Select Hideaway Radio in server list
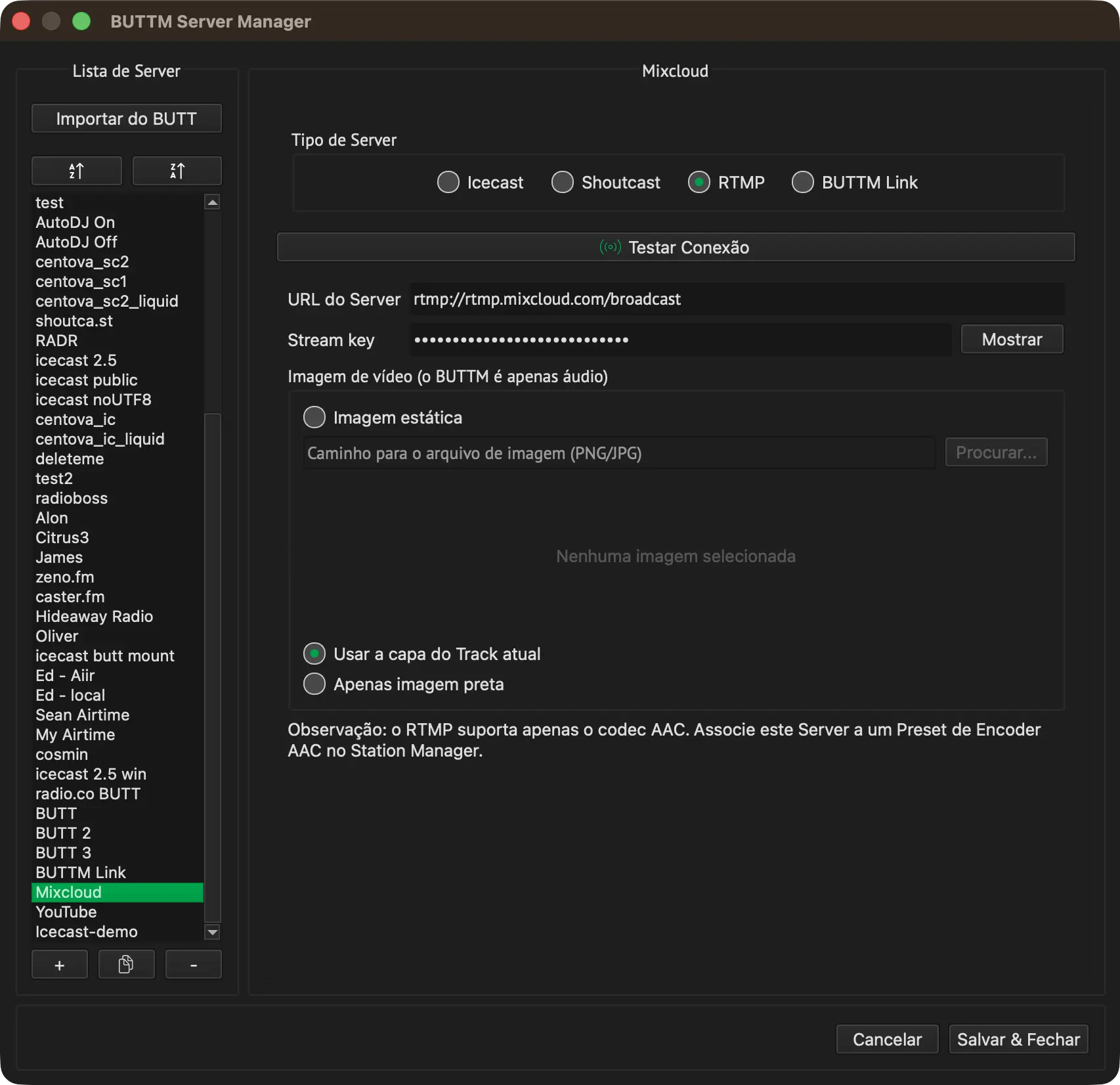The height and width of the screenshot is (1085, 1120). (118, 616)
